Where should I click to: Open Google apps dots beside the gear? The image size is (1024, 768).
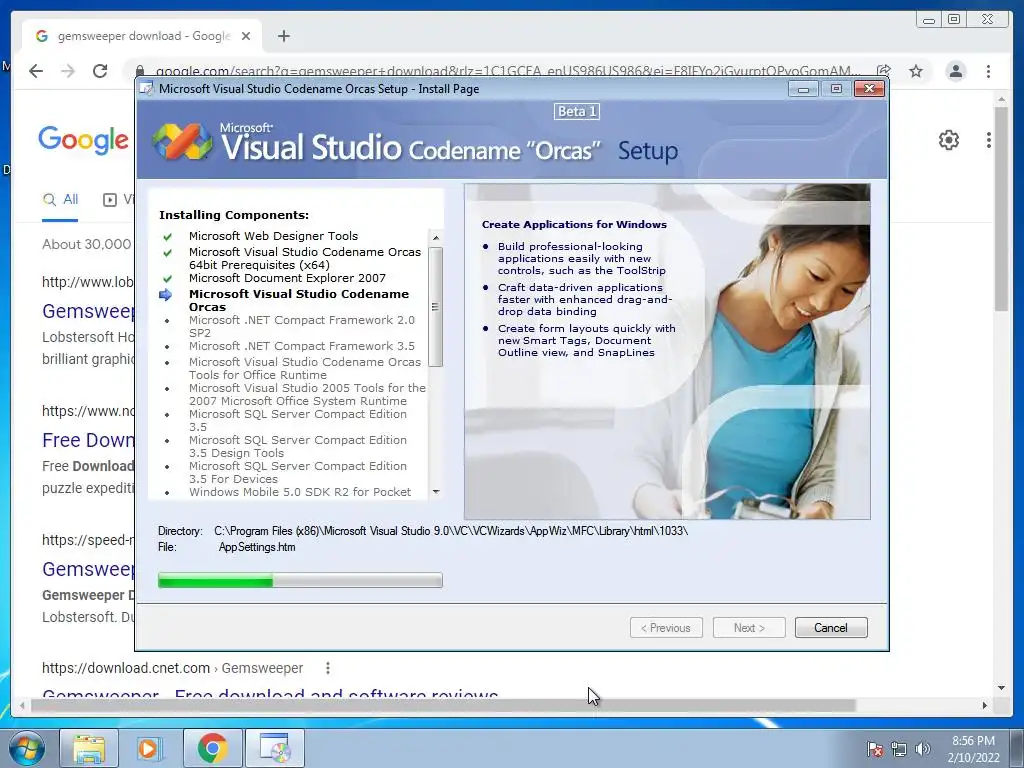(989, 140)
